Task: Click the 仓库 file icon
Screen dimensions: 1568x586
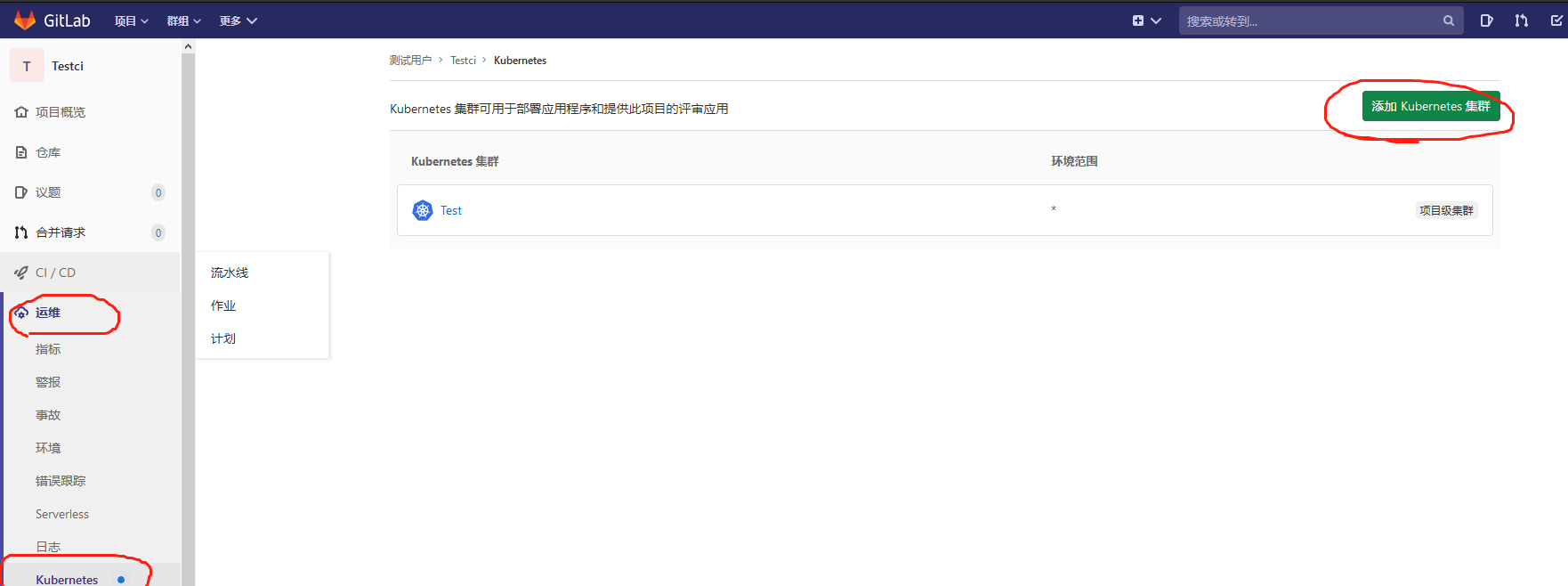Action: (21, 152)
